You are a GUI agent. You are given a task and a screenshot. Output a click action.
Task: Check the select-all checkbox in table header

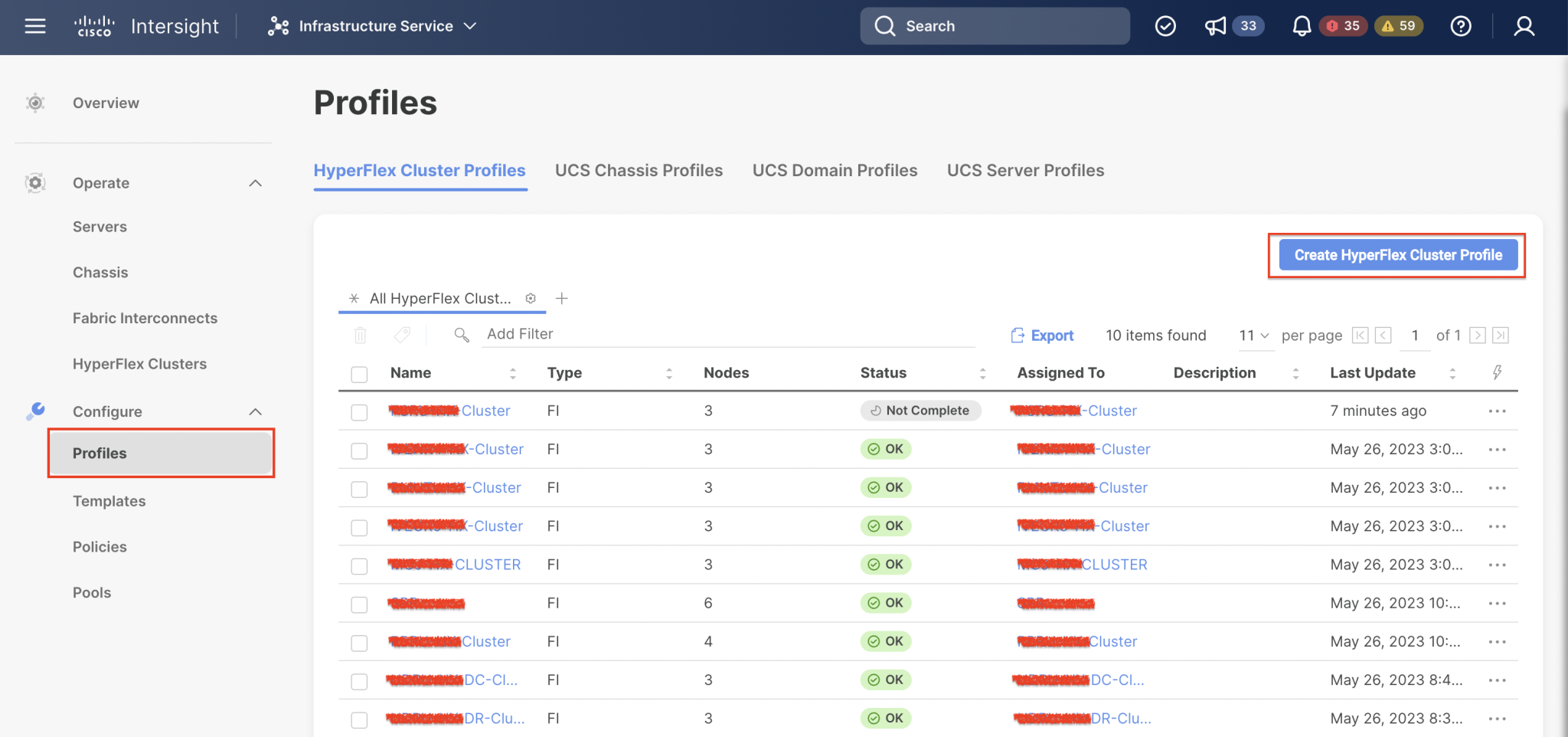coord(359,373)
